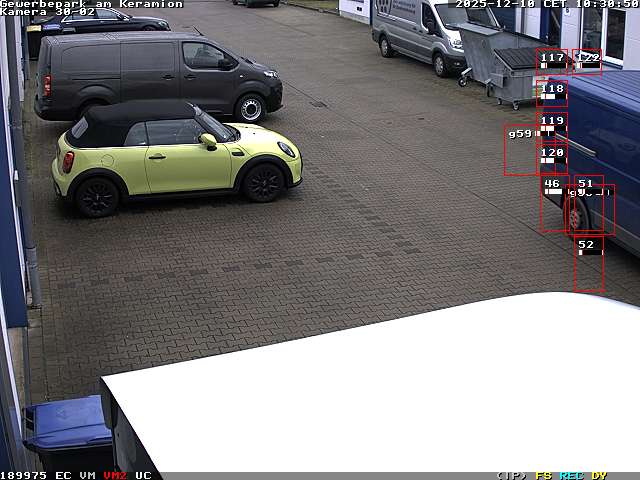This screenshot has height=480, width=640.
Task: Click the UC status flag
Action: click(x=143, y=475)
